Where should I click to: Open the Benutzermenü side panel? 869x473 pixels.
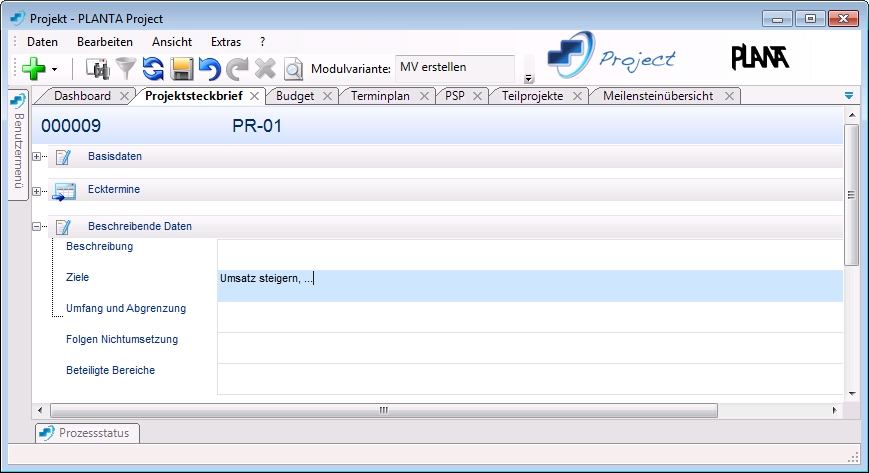click(x=18, y=144)
